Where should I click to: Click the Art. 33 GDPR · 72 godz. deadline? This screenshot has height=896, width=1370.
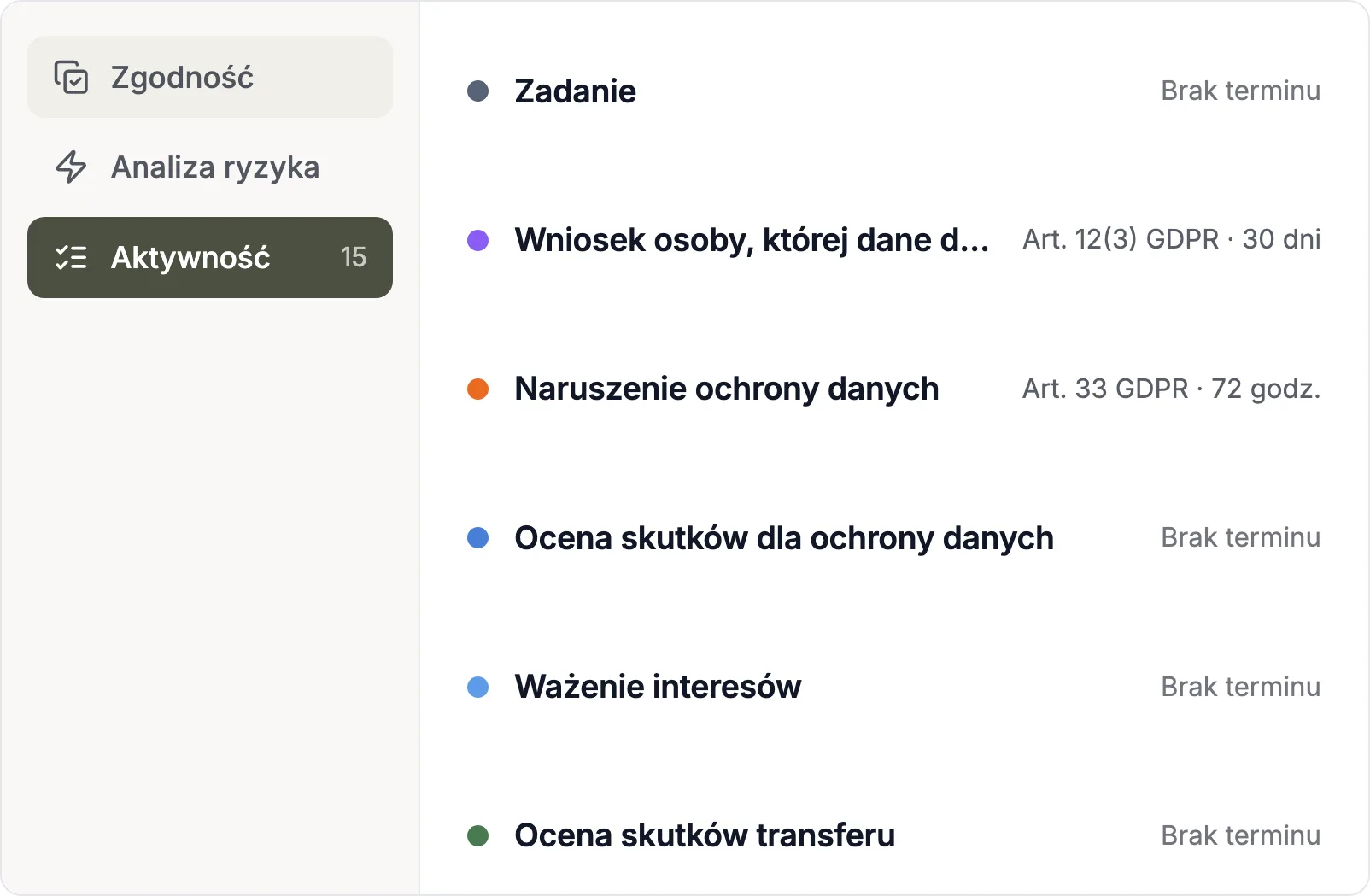(x=1172, y=389)
